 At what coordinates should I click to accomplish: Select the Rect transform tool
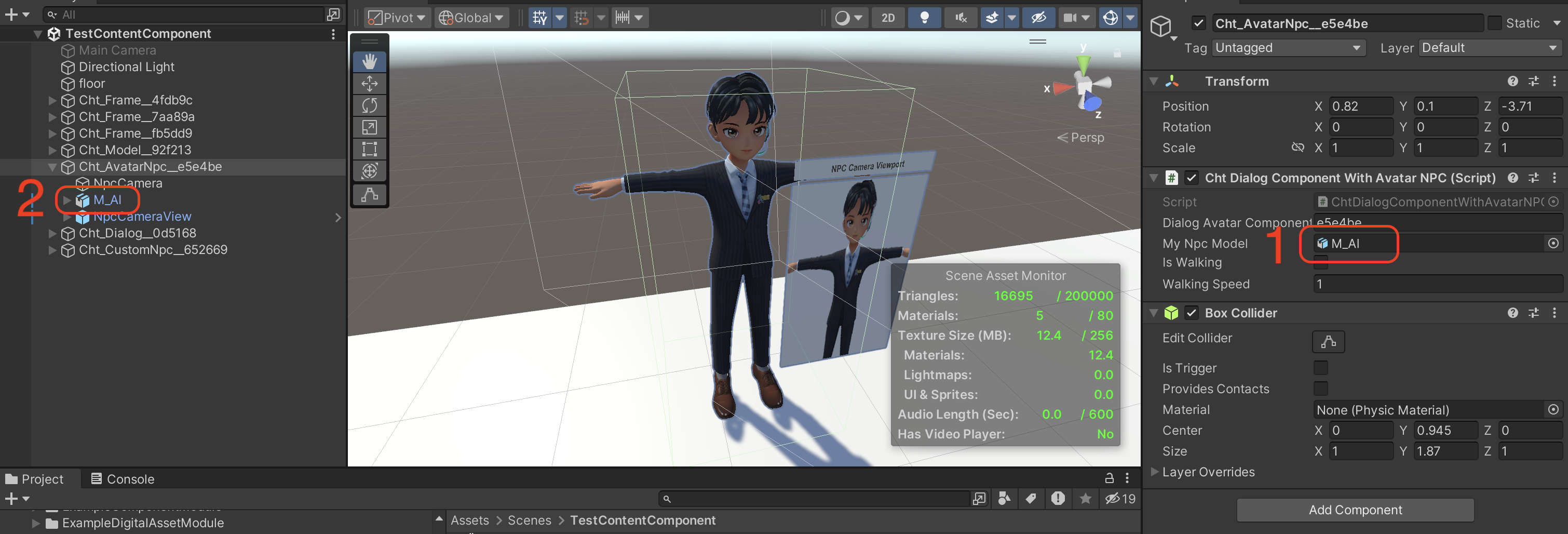point(369,149)
